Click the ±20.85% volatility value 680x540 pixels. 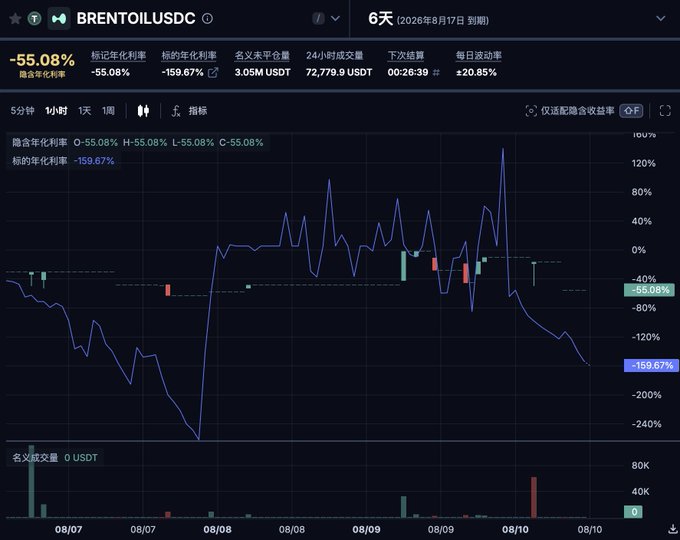coord(476,72)
